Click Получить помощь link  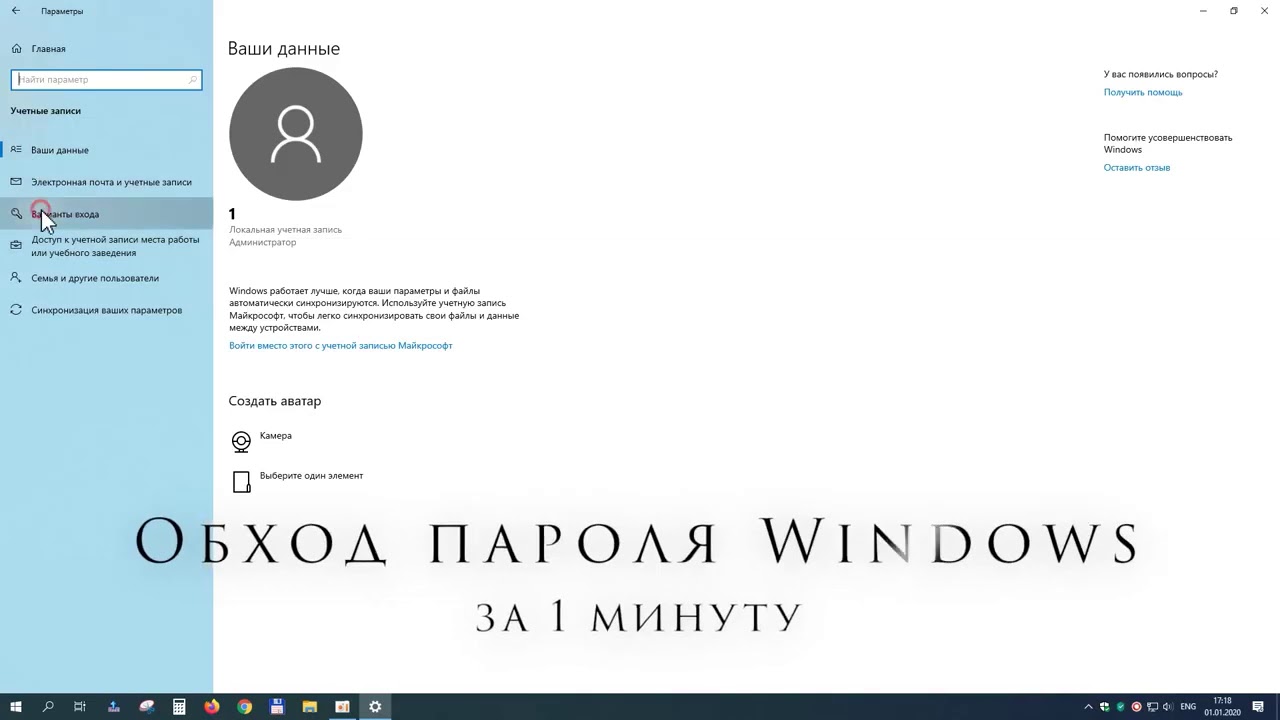click(x=1143, y=92)
